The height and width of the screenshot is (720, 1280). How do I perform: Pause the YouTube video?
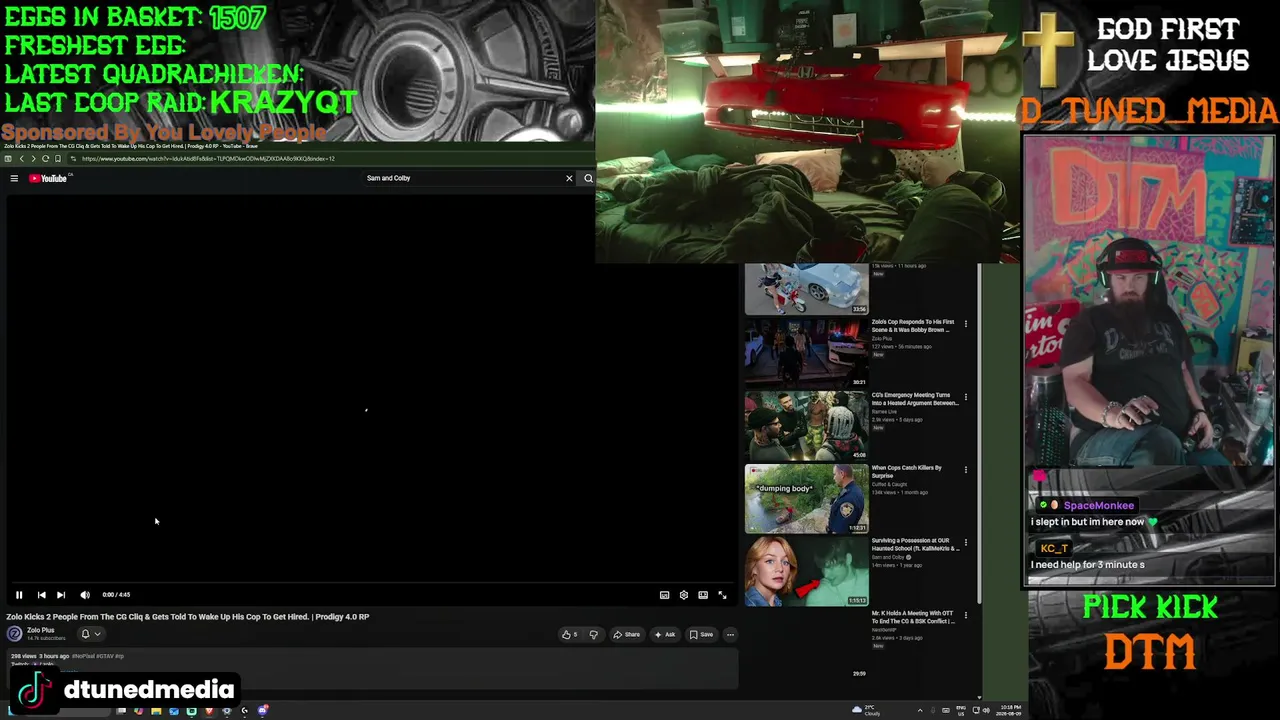point(19,595)
